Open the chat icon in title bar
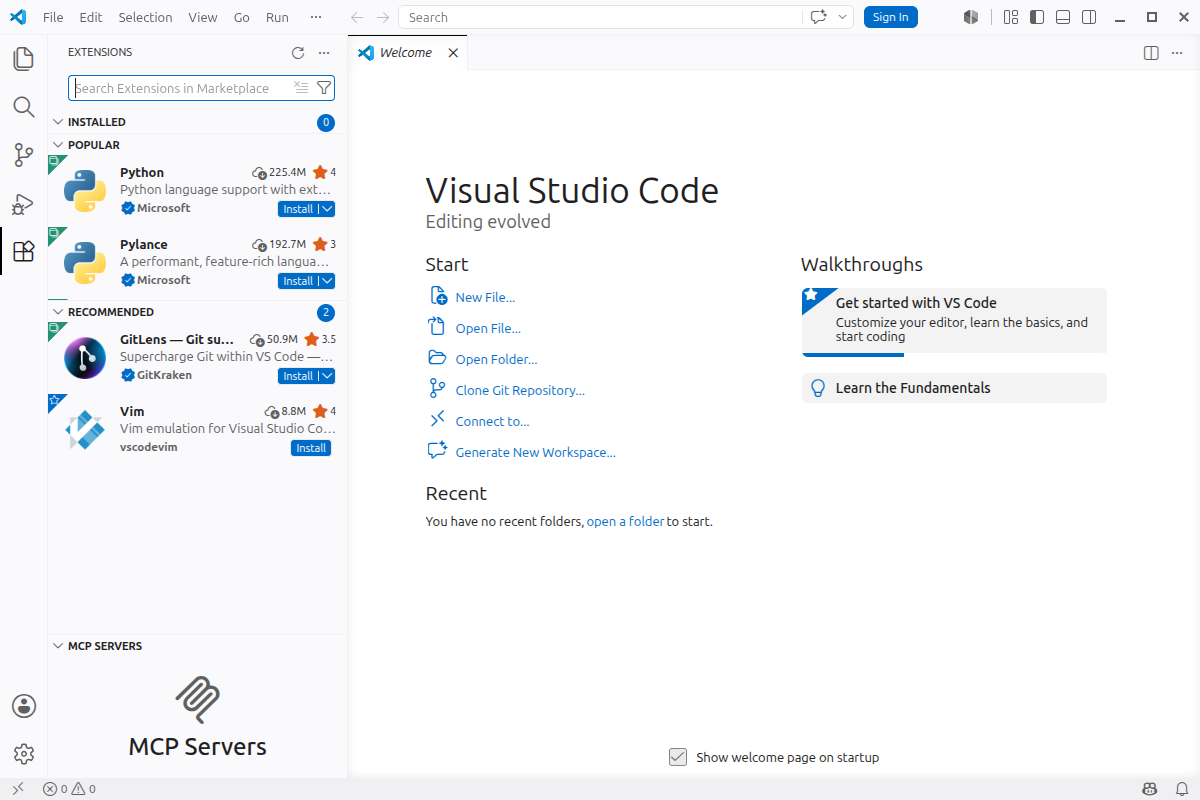 click(x=819, y=17)
